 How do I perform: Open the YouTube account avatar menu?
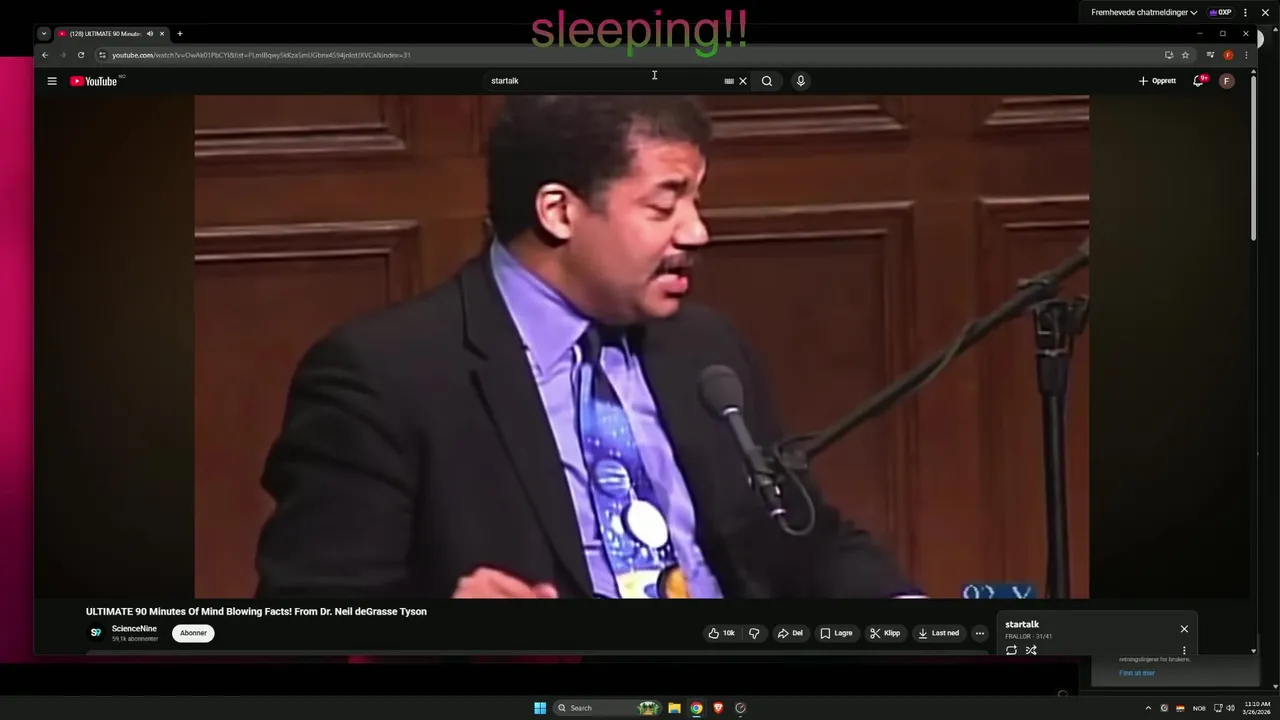(1227, 81)
